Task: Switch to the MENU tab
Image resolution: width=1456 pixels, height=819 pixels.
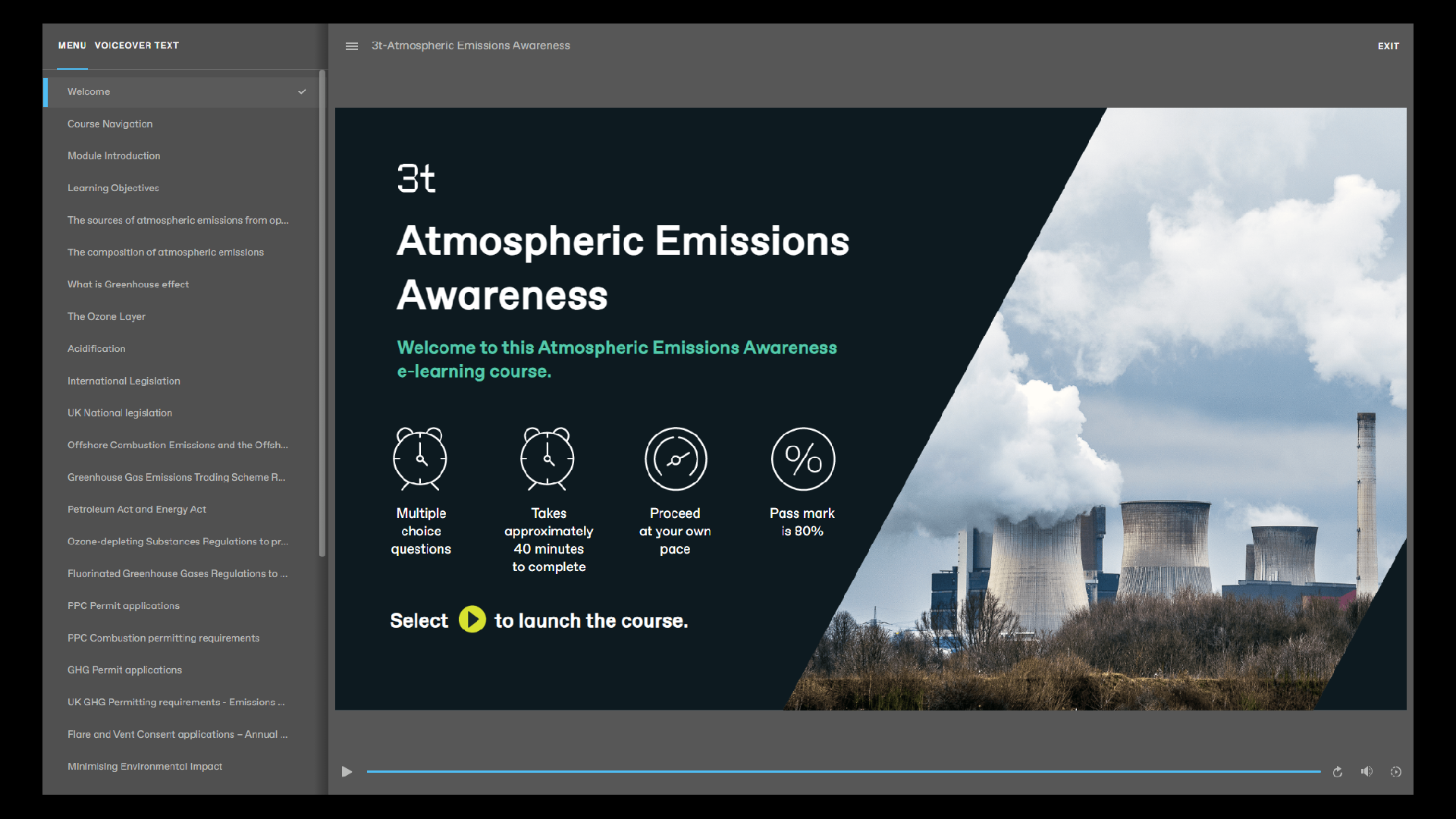Action: 72,45
